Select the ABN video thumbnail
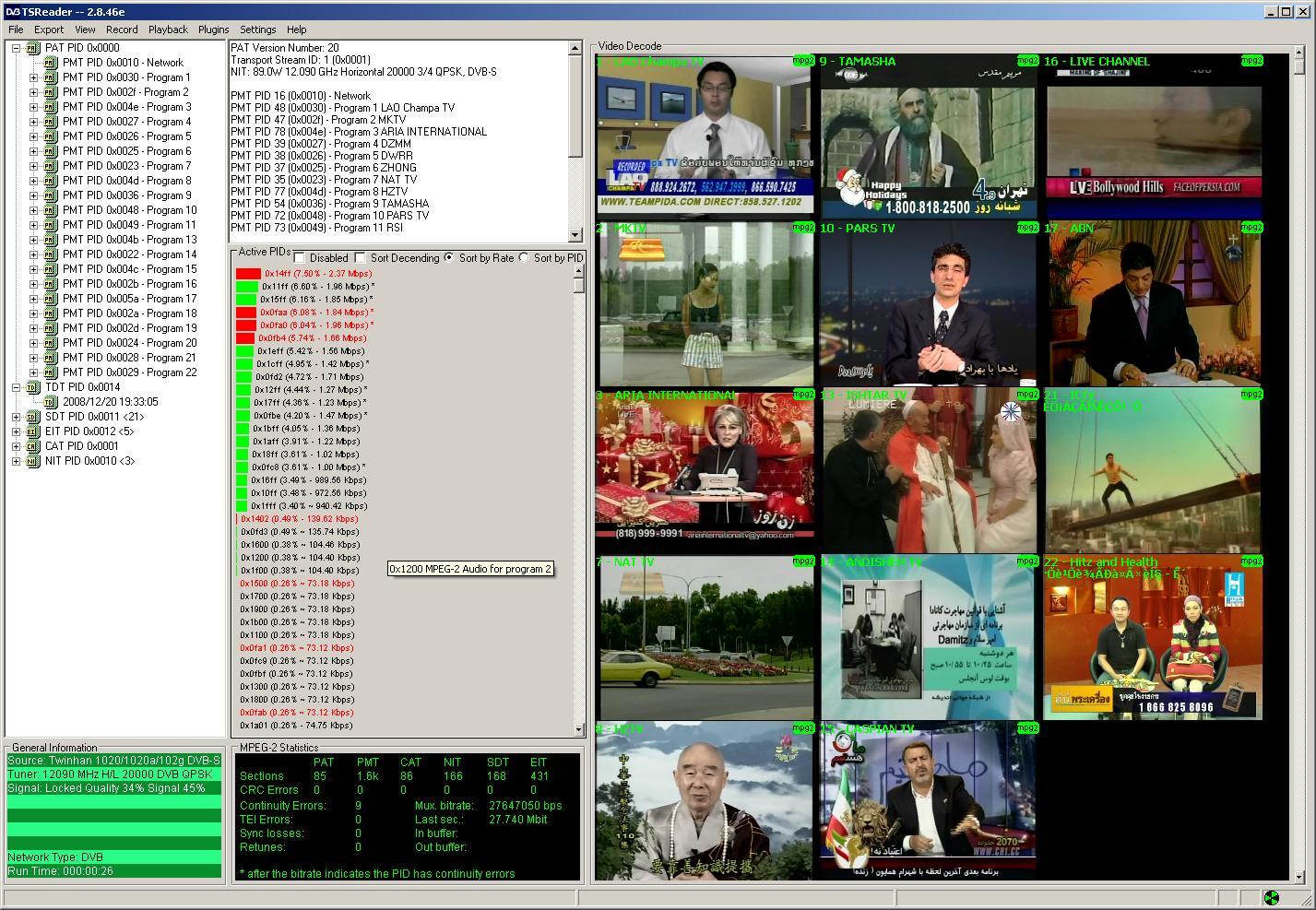Image resolution: width=1316 pixels, height=910 pixels. coord(1152,303)
